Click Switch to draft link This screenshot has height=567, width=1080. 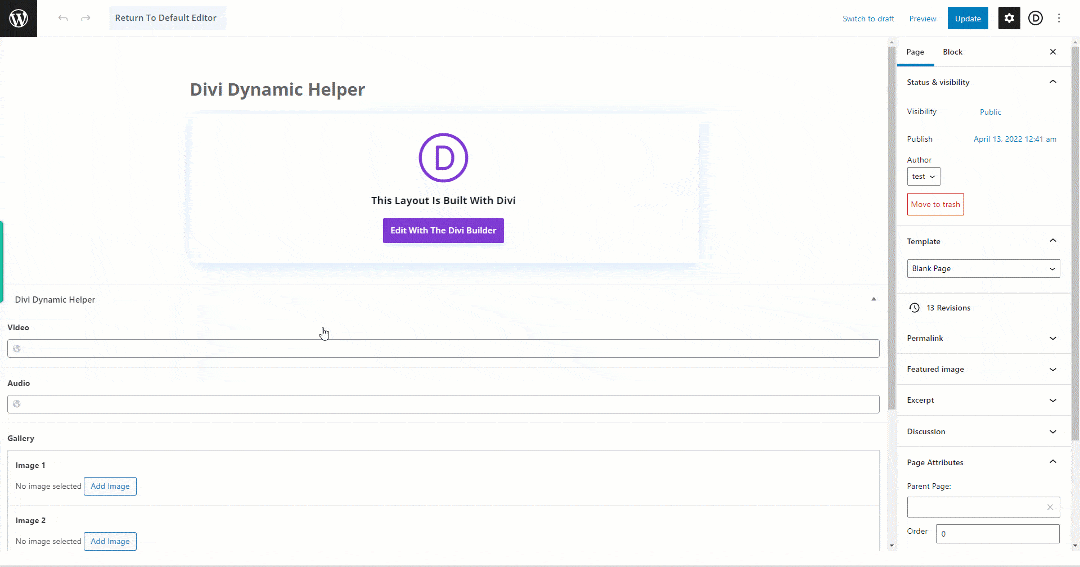click(868, 19)
